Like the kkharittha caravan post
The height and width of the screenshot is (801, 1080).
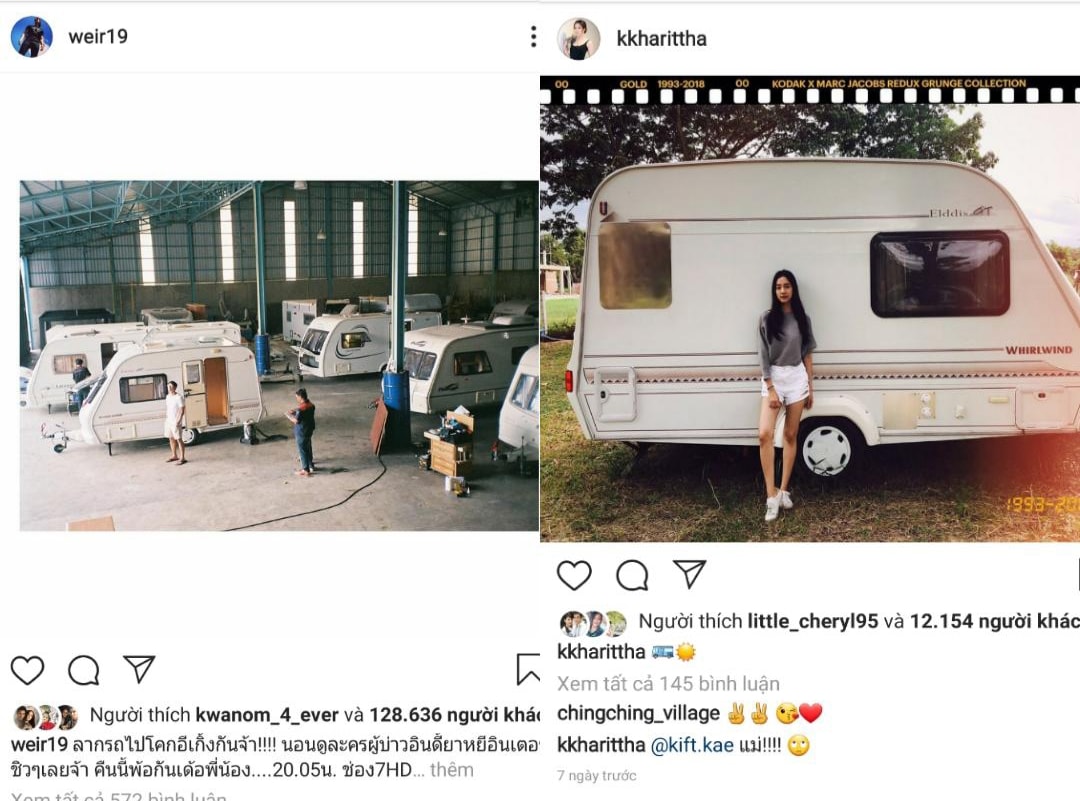point(574,575)
